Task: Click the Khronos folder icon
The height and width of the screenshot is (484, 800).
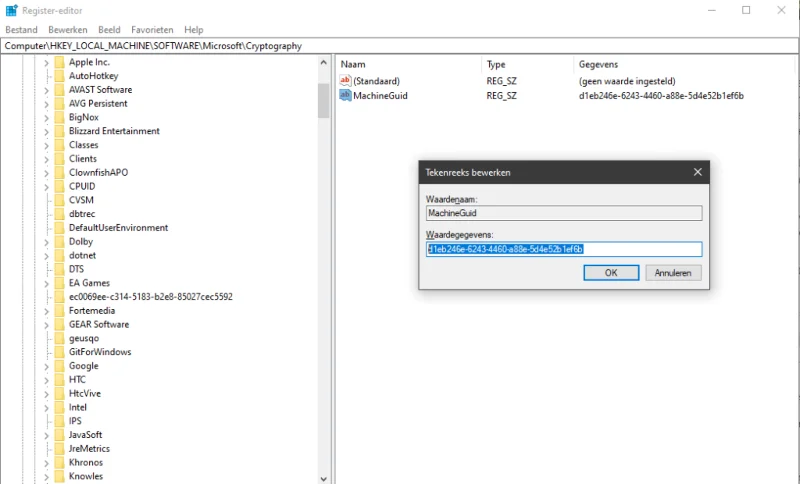Action: click(x=60, y=463)
